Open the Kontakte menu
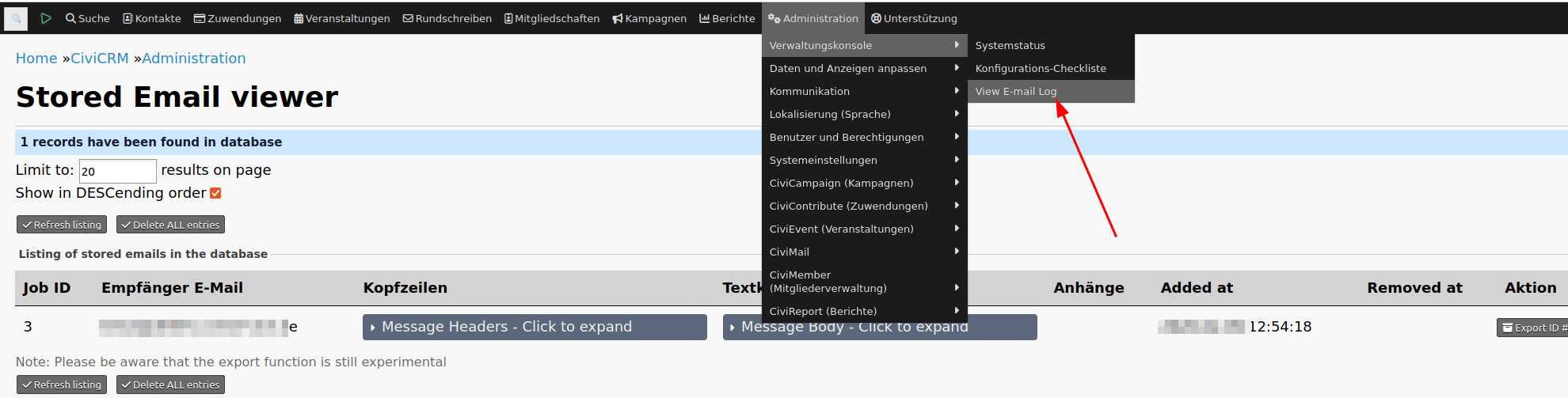1568x398 pixels. pos(152,18)
